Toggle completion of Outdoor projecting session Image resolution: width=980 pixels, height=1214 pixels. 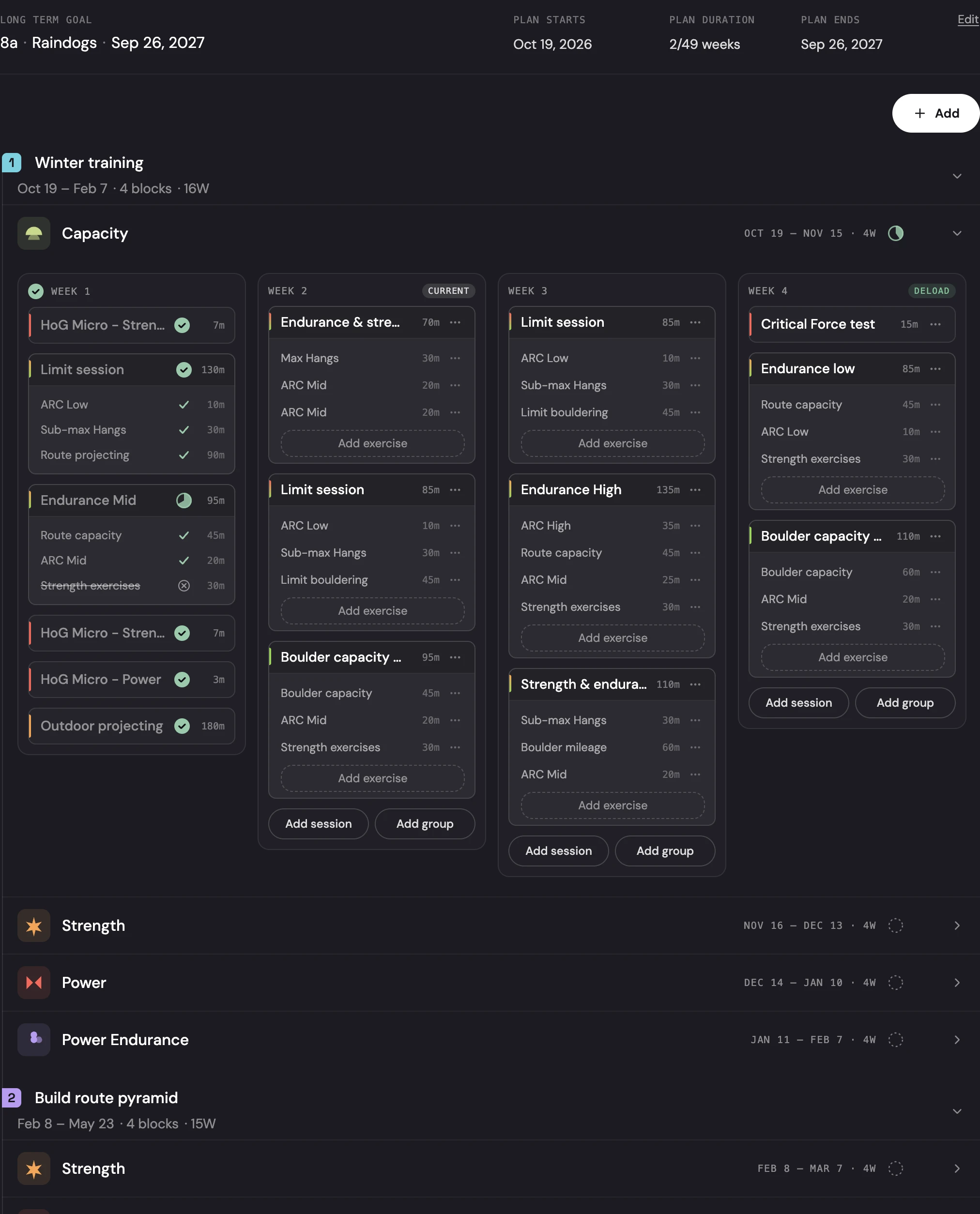pos(182,726)
